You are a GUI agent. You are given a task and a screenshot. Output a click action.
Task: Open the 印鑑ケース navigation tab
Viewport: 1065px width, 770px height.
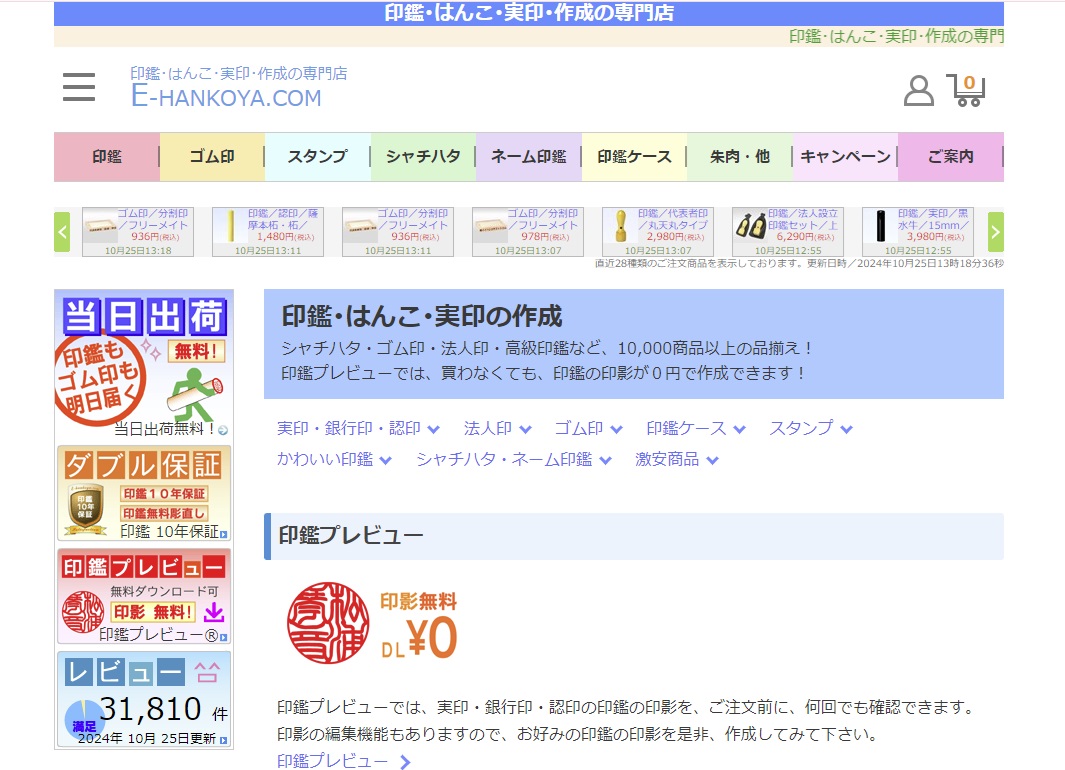[634, 157]
